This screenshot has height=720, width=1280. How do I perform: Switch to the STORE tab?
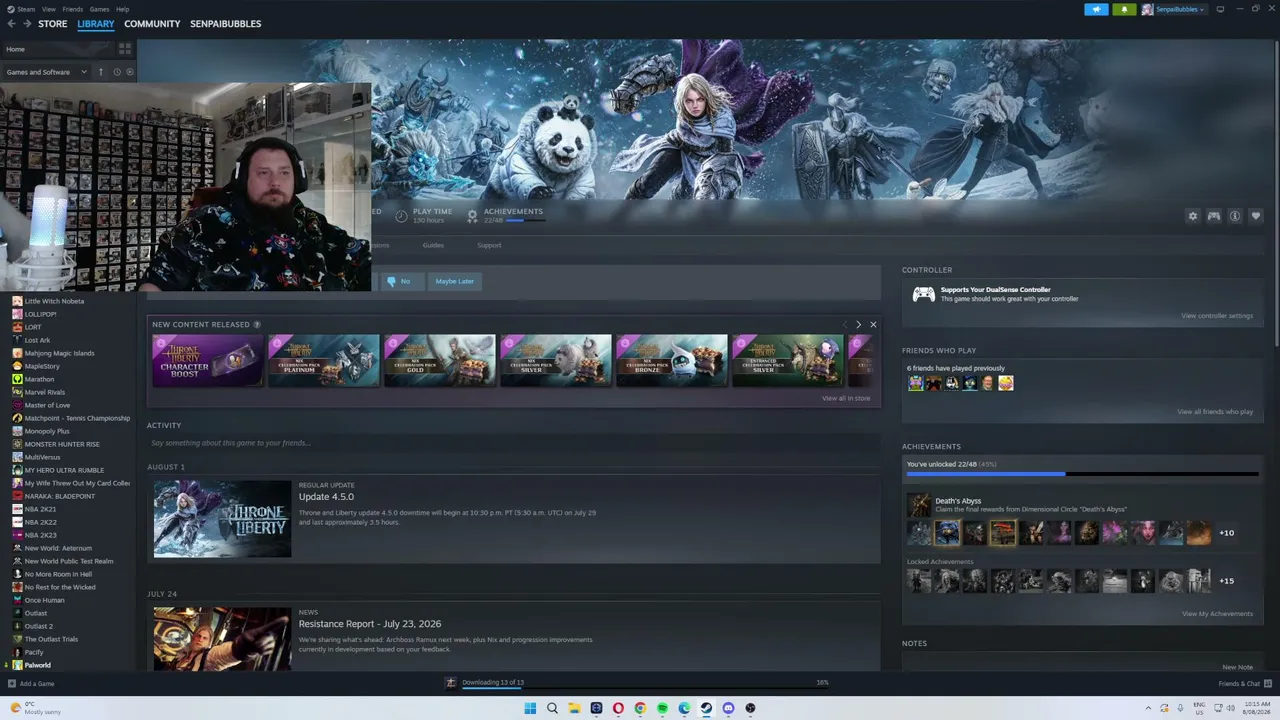(53, 24)
